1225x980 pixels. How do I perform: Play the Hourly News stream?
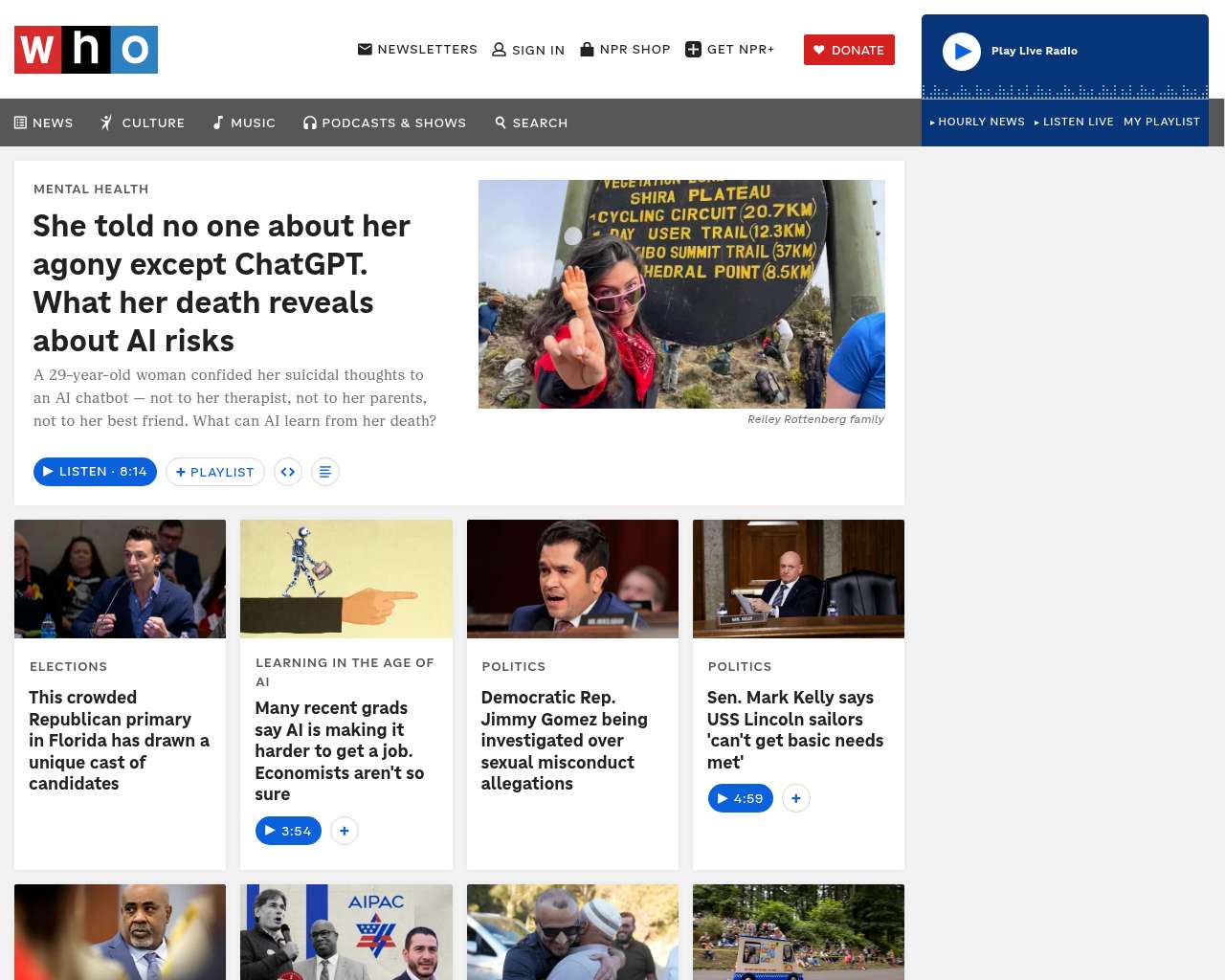[977, 122]
